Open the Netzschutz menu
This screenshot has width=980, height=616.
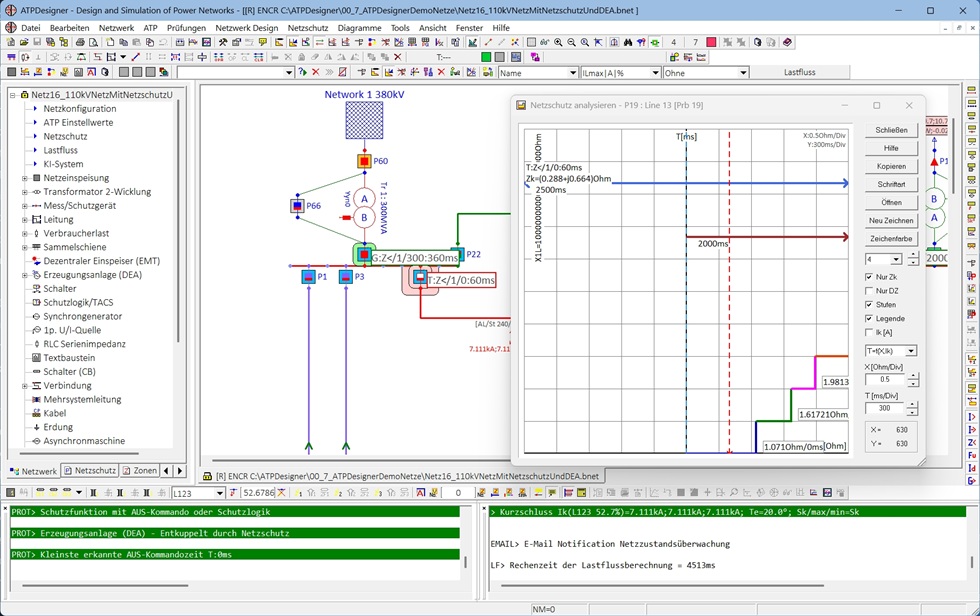click(x=307, y=28)
